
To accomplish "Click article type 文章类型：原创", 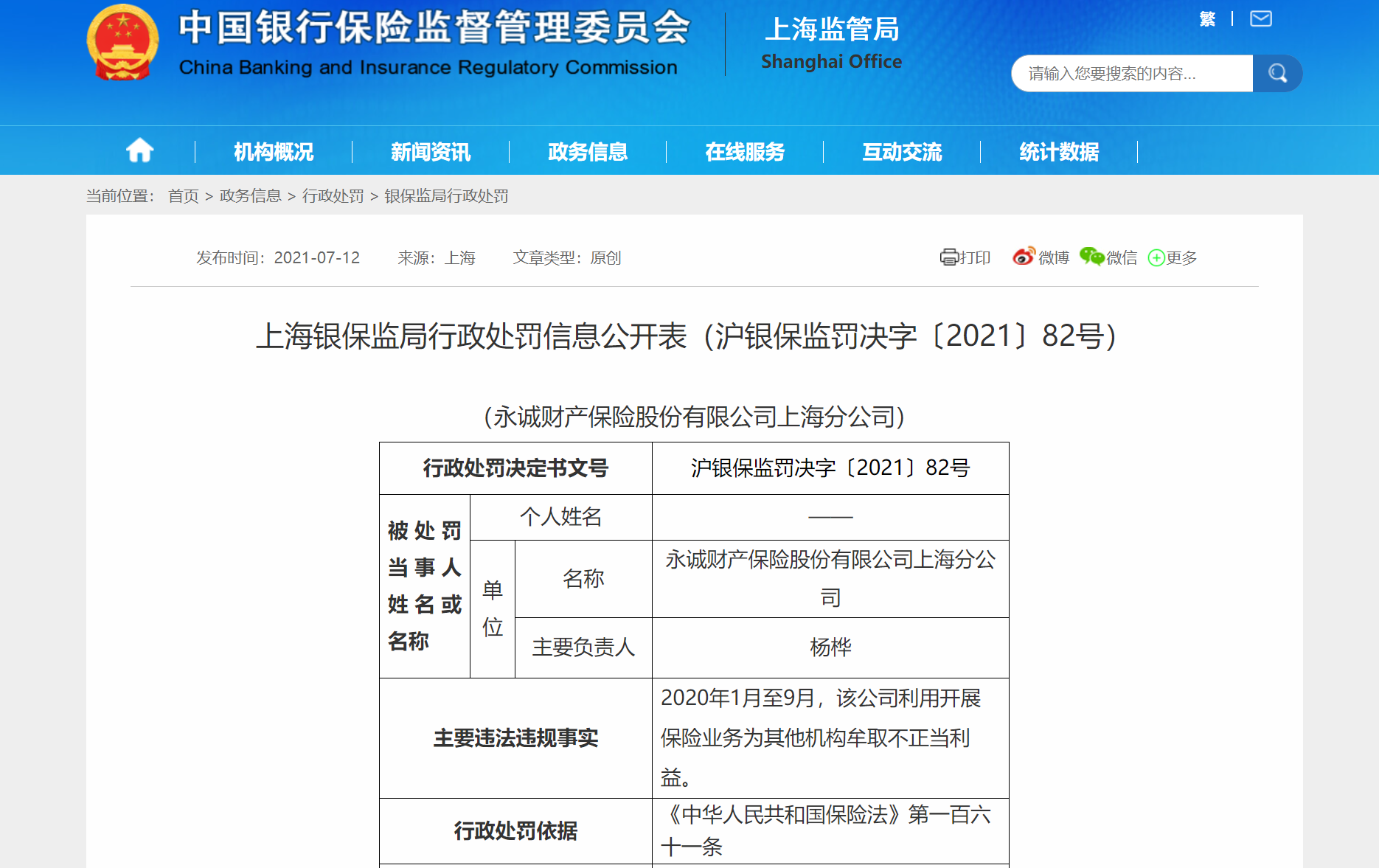I will point(567,257).
